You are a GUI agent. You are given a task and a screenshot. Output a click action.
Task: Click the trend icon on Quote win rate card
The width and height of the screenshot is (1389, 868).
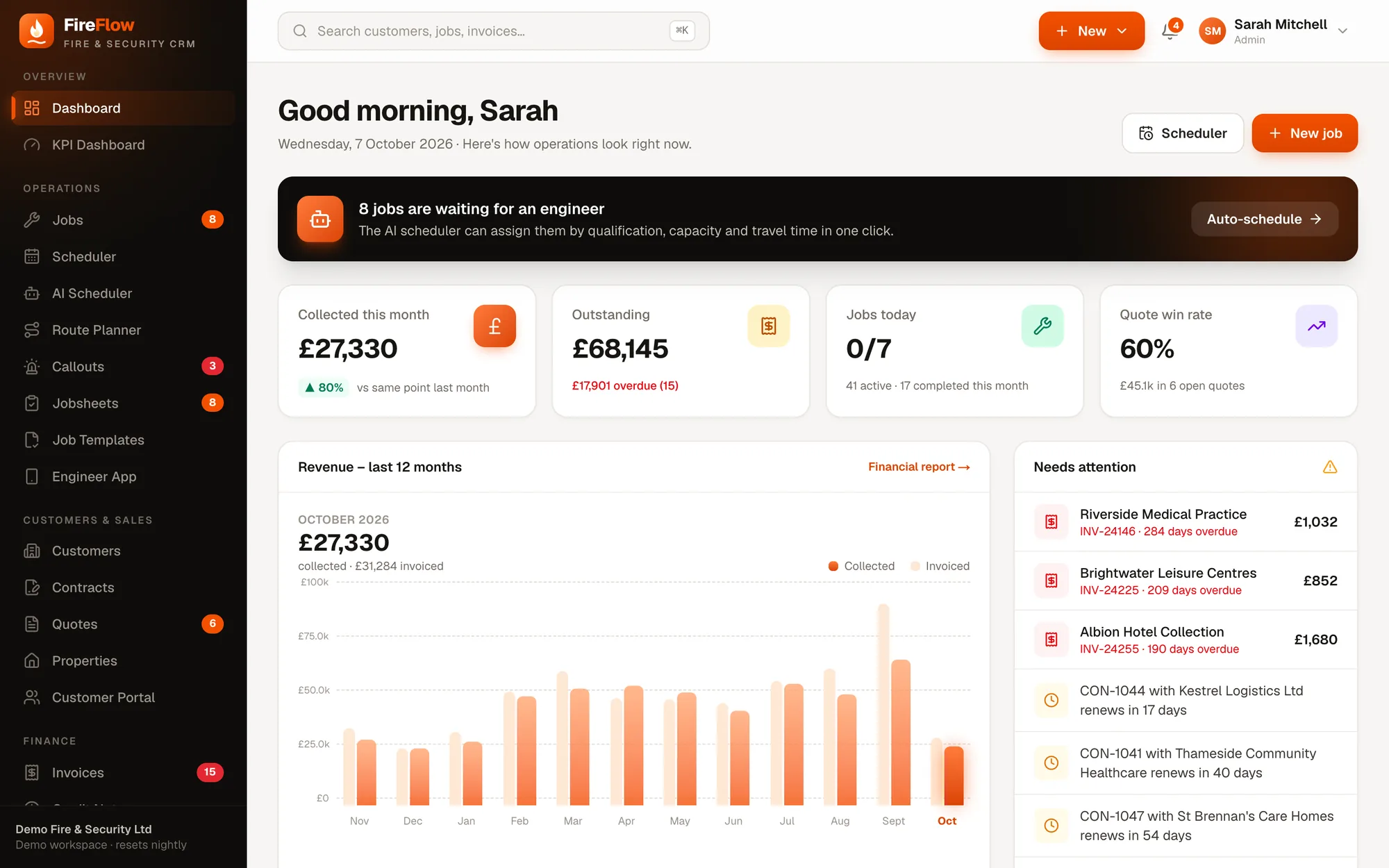(x=1317, y=326)
